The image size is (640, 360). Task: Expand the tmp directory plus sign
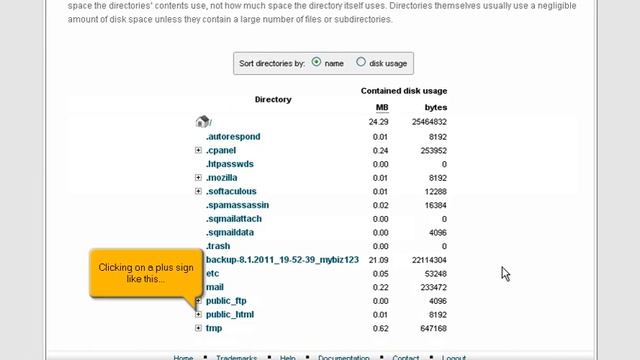tap(198, 328)
